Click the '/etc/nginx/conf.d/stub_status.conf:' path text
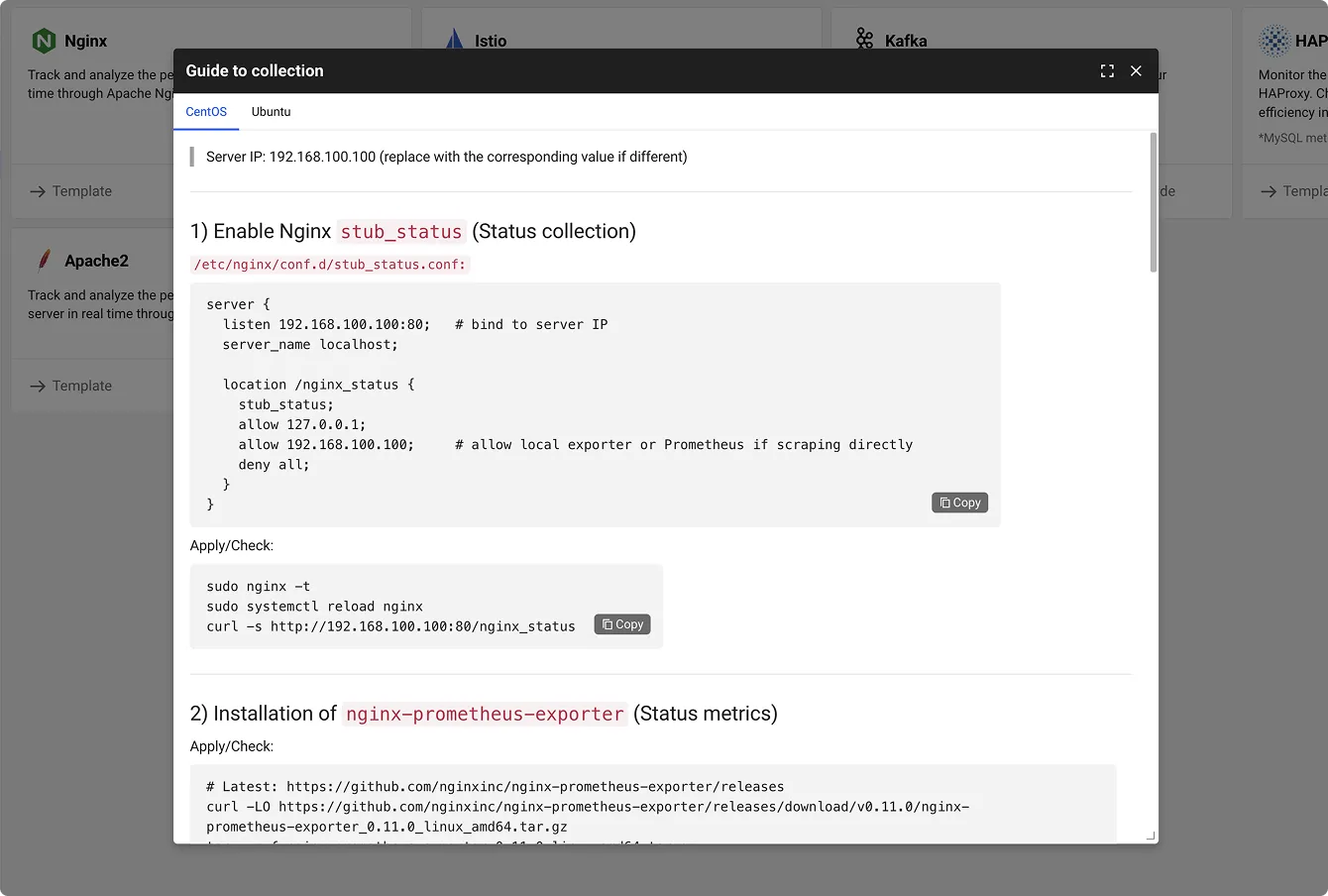The height and width of the screenshot is (896, 1328). 329,265
